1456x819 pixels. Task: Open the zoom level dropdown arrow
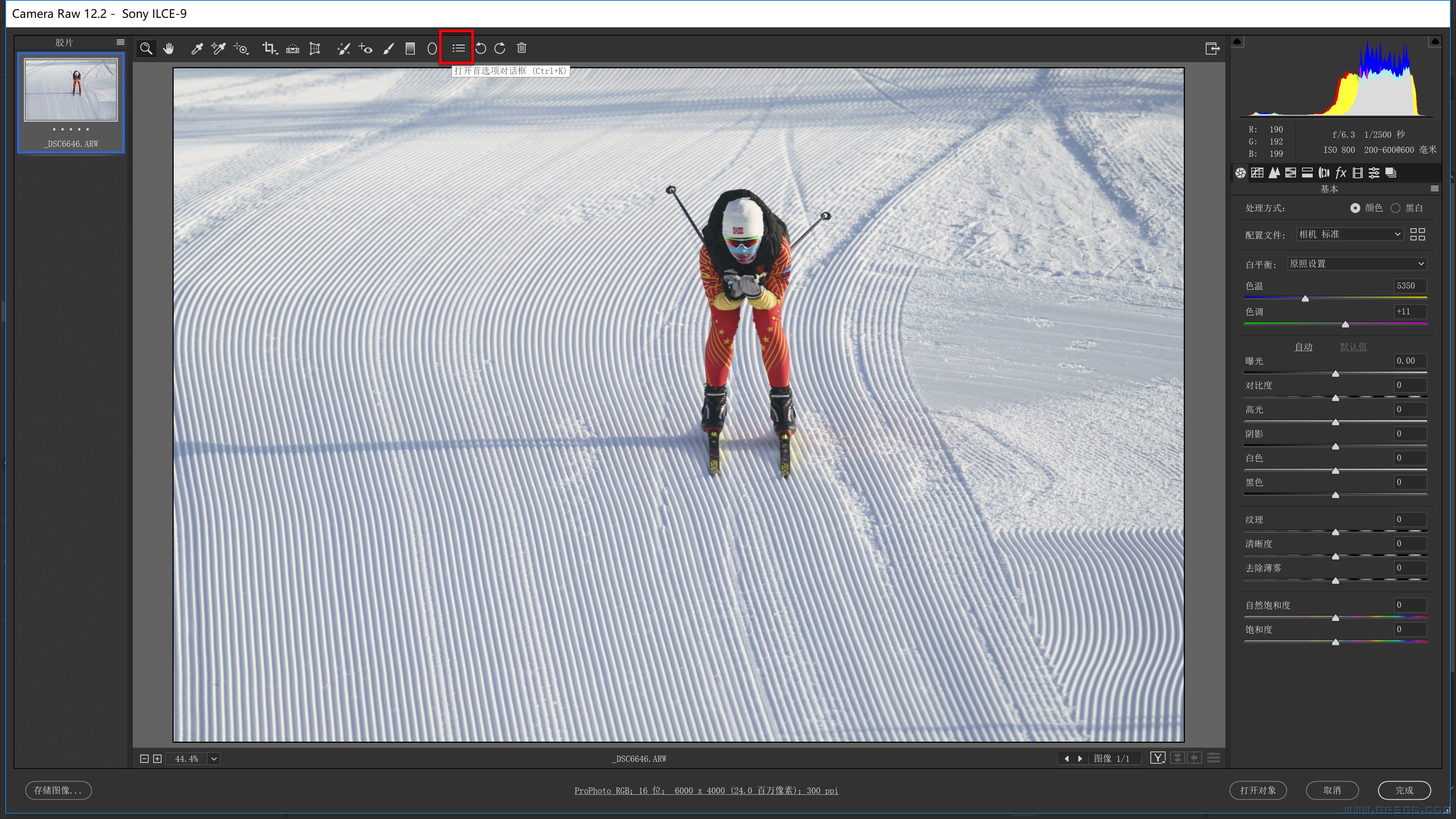click(213, 758)
